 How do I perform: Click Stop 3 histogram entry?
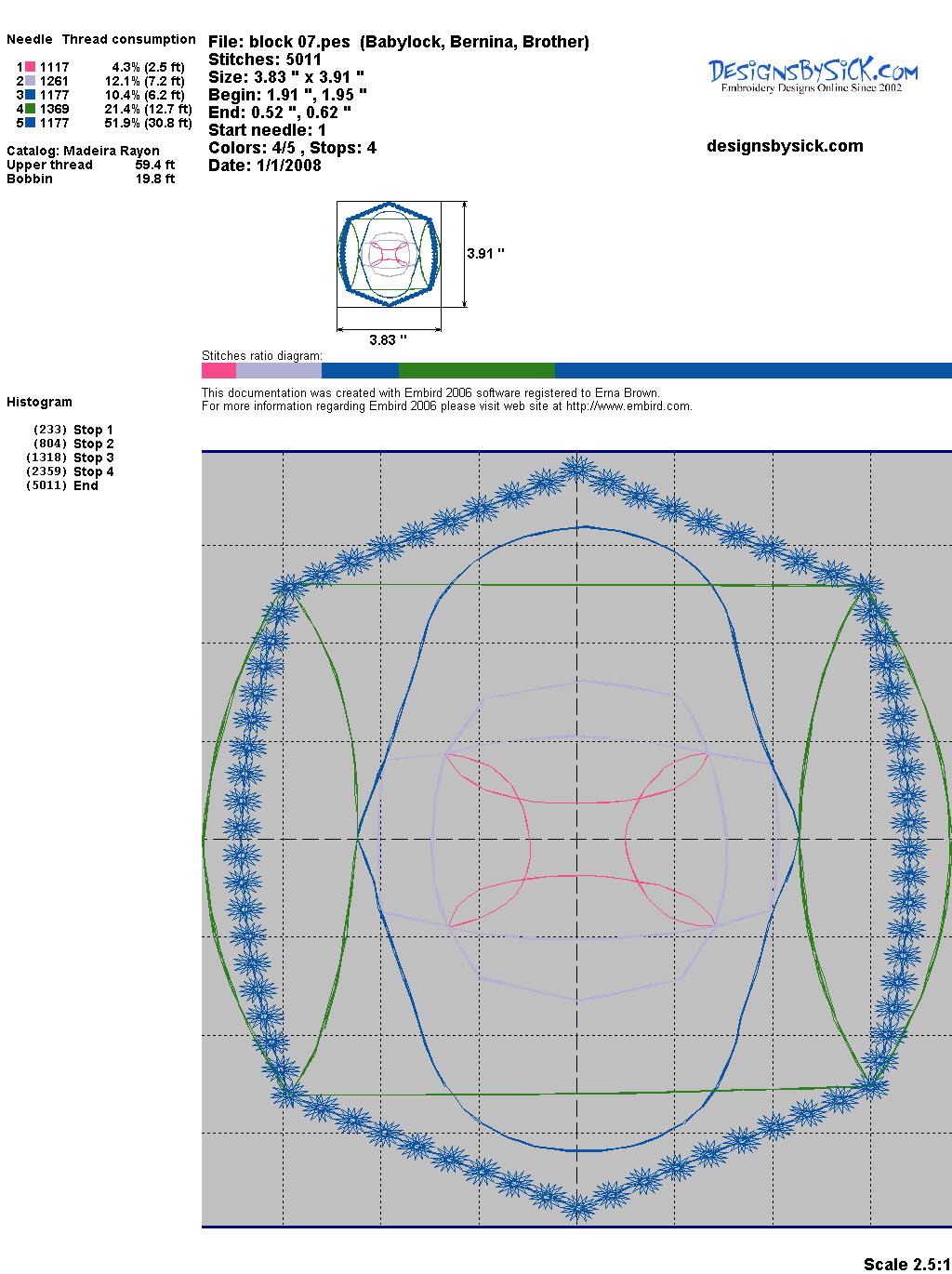pyautogui.click(x=93, y=458)
